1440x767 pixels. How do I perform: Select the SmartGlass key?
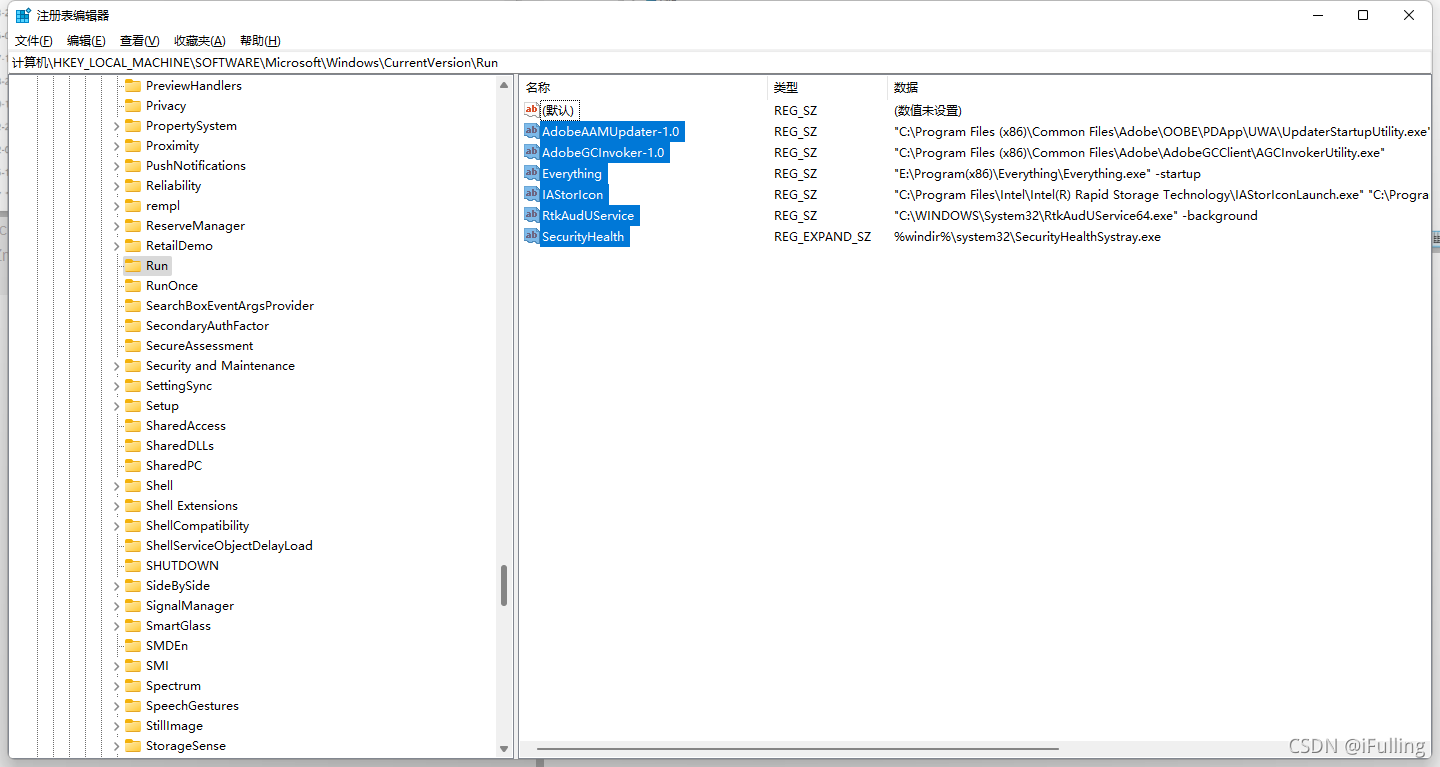pos(178,625)
